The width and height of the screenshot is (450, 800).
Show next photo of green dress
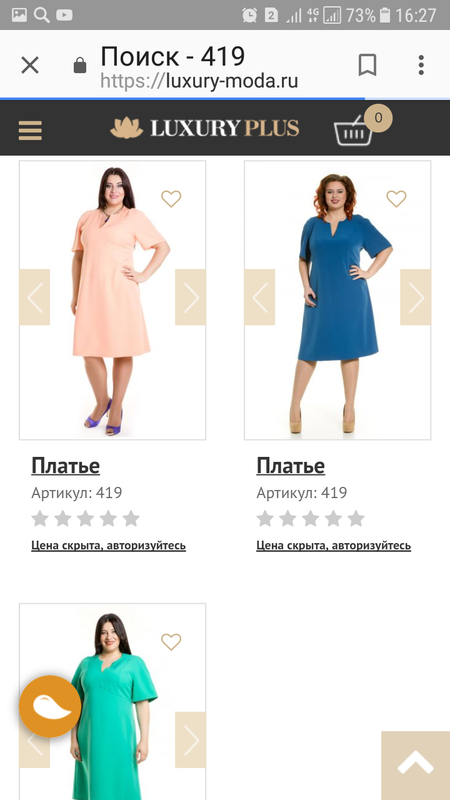click(x=190, y=740)
